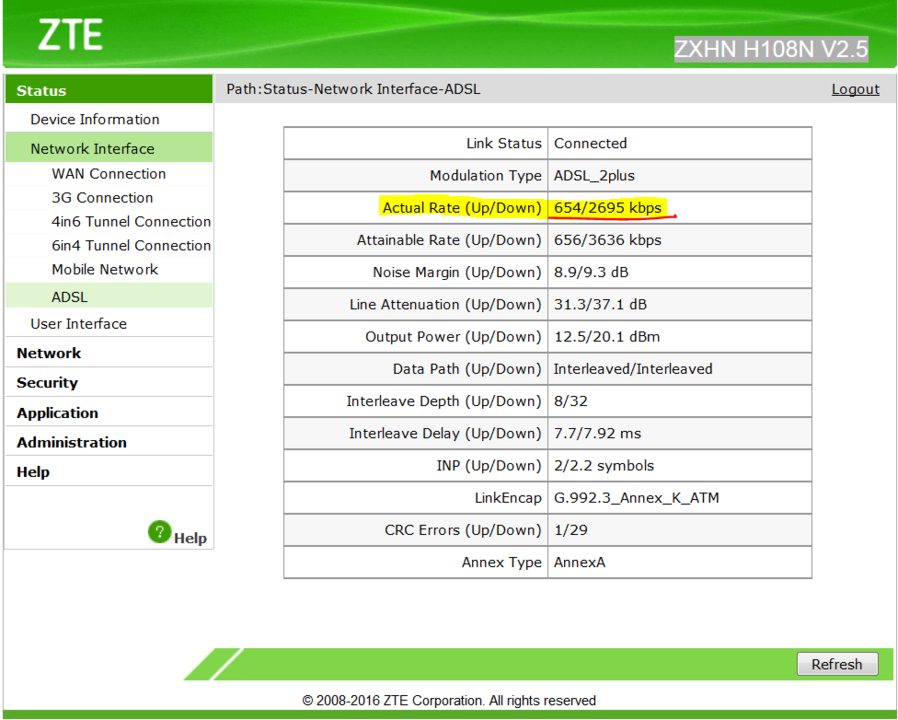The width and height of the screenshot is (898, 720).
Task: Open Device Information page
Action: point(95,119)
